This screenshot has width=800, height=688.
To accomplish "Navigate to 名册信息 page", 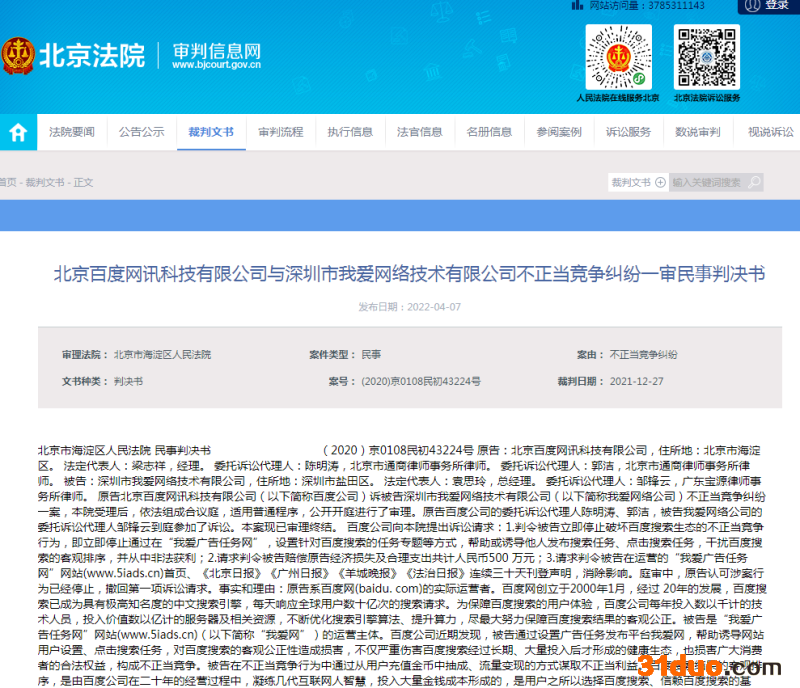I will pyautogui.click(x=489, y=132).
